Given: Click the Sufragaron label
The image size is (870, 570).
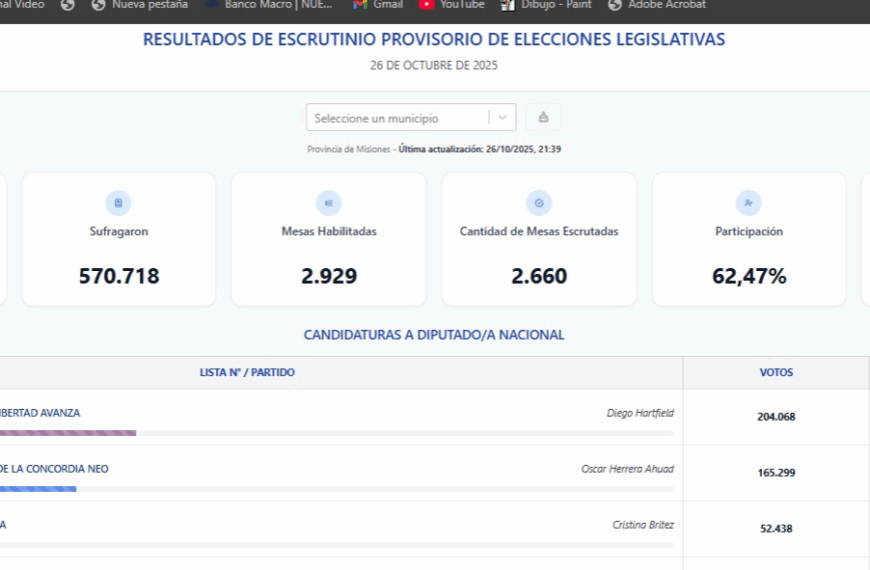Looking at the screenshot, I should pyautogui.click(x=119, y=231).
